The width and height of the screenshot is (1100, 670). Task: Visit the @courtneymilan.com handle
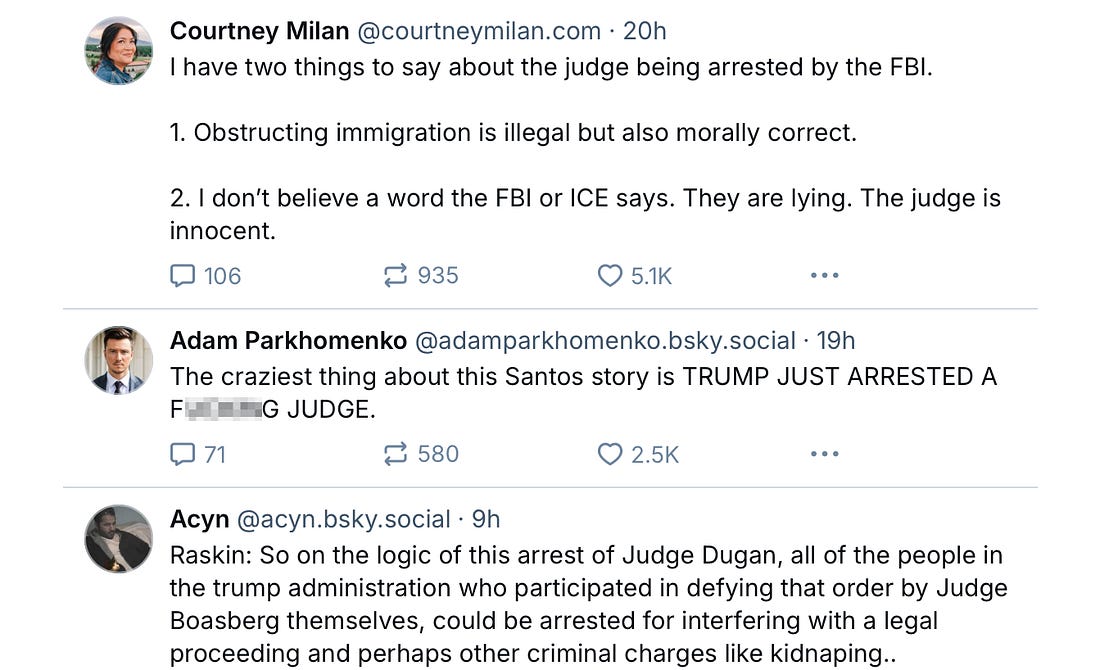479,31
